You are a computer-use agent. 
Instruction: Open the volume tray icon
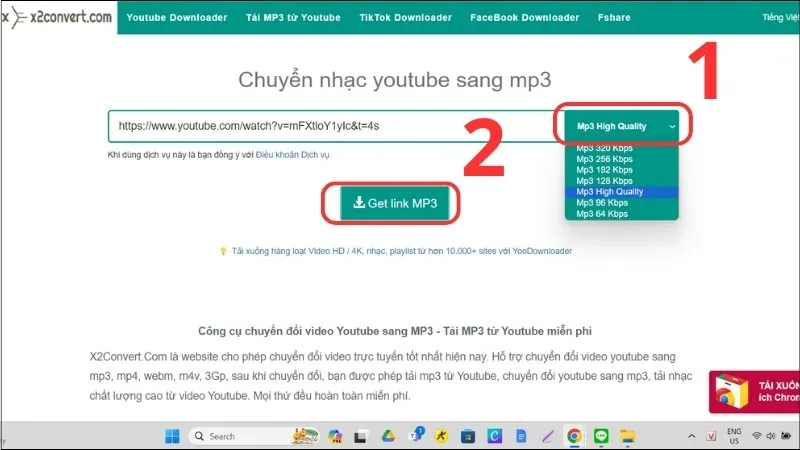pyautogui.click(x=771, y=436)
